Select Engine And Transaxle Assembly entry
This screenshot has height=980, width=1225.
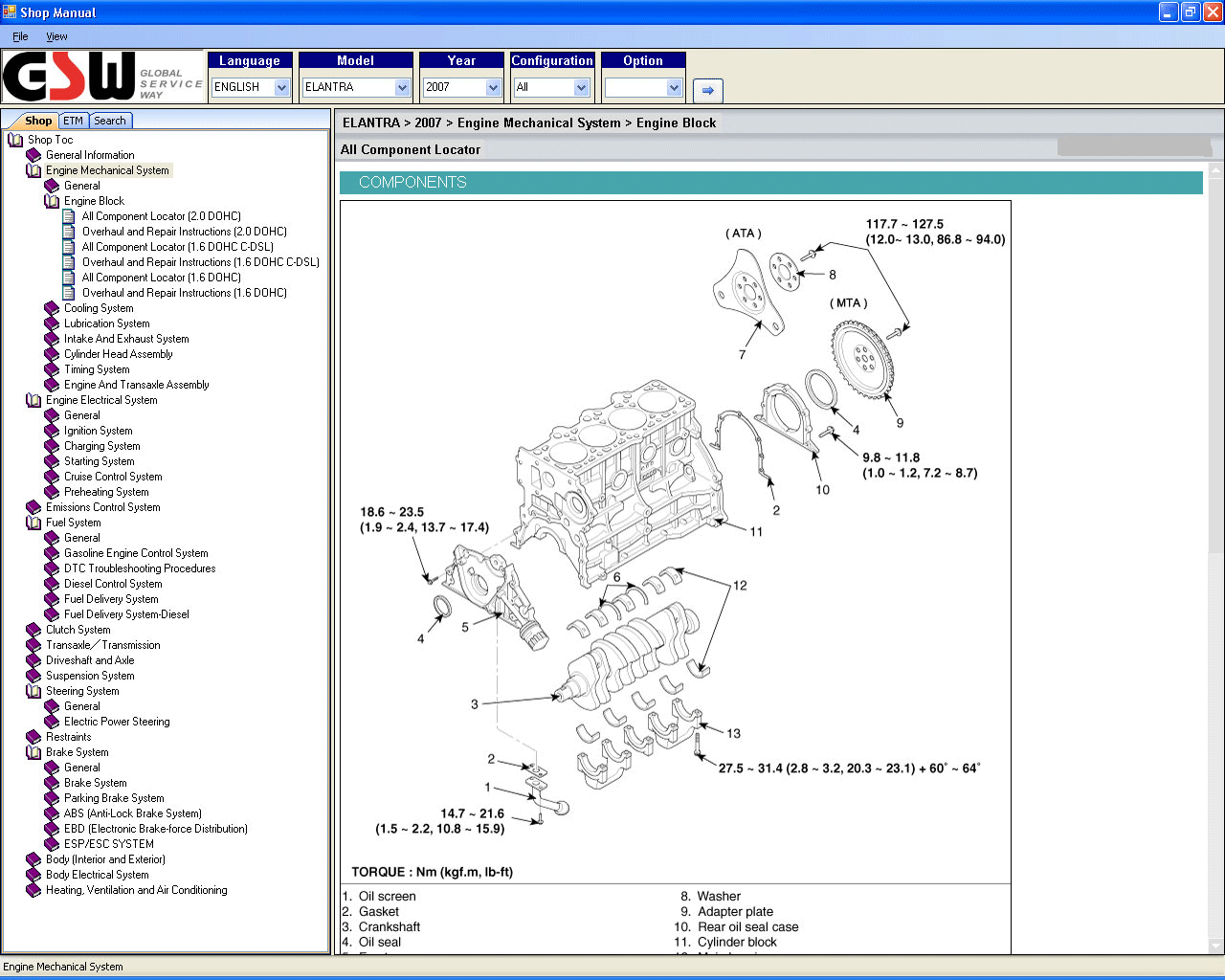coord(137,385)
